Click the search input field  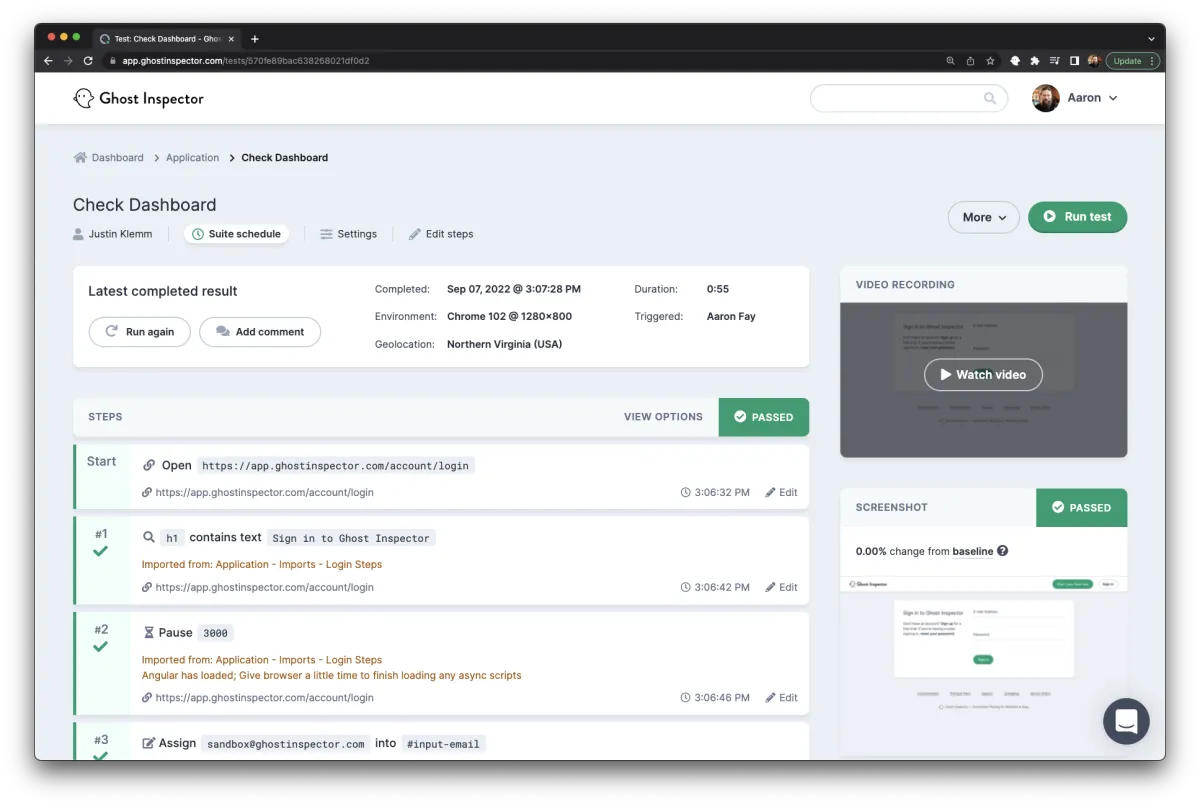909,98
